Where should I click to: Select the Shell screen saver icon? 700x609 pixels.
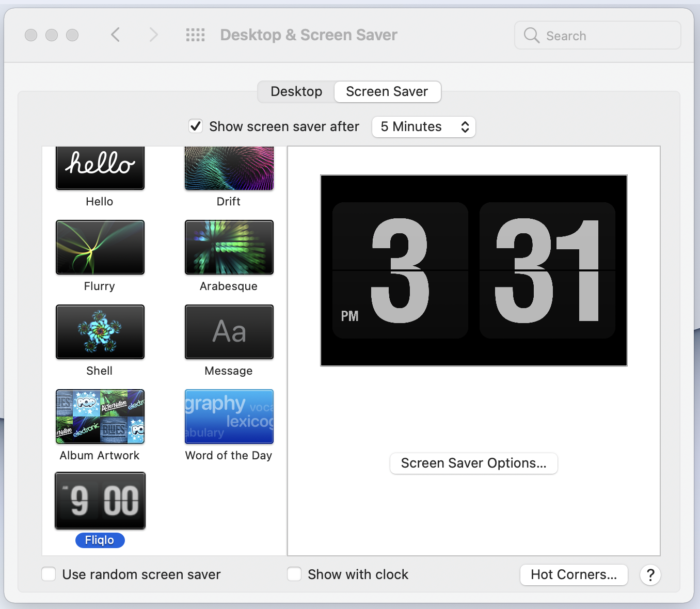(100, 332)
